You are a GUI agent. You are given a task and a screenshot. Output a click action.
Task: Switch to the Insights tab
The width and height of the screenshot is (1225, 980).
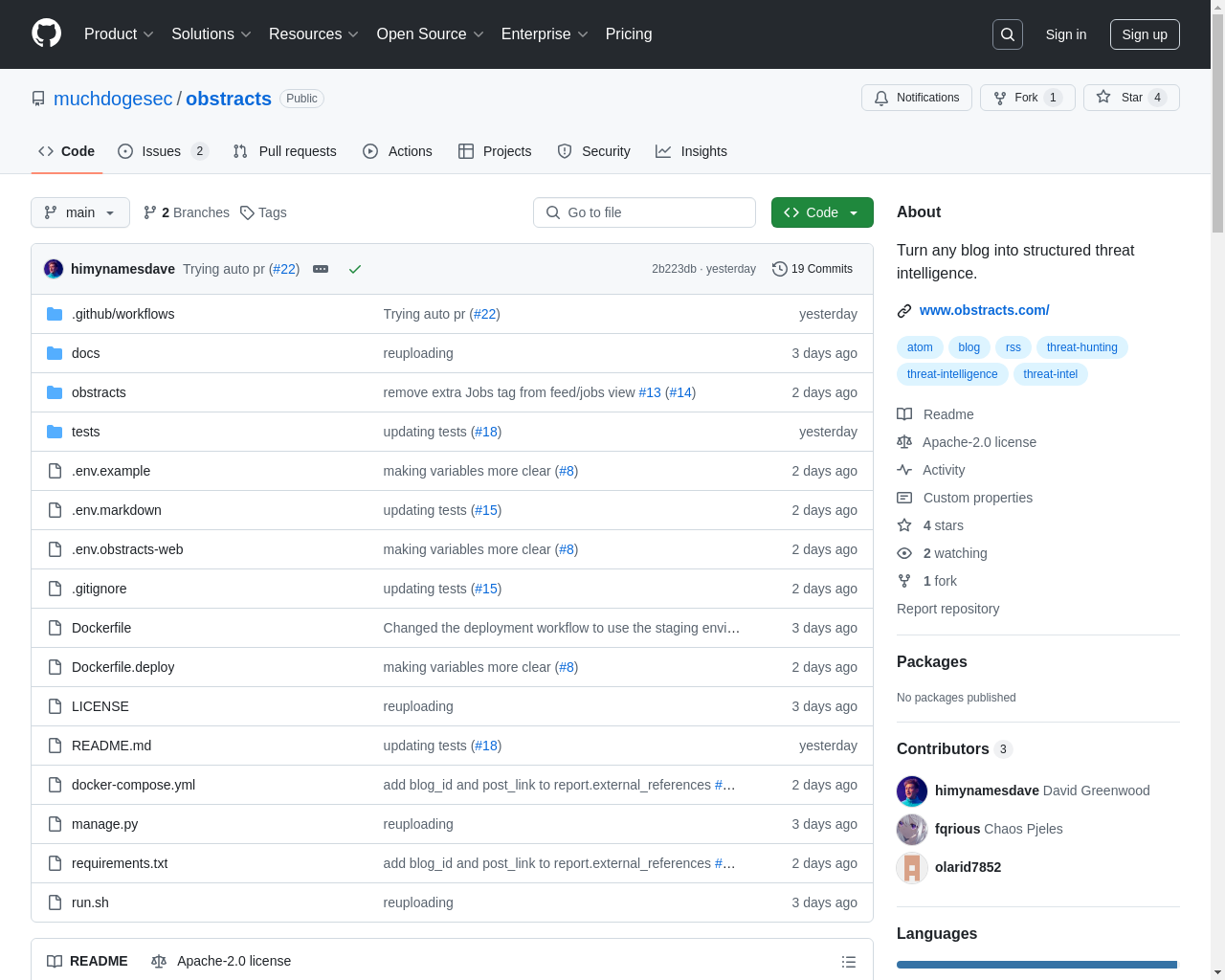(691, 151)
